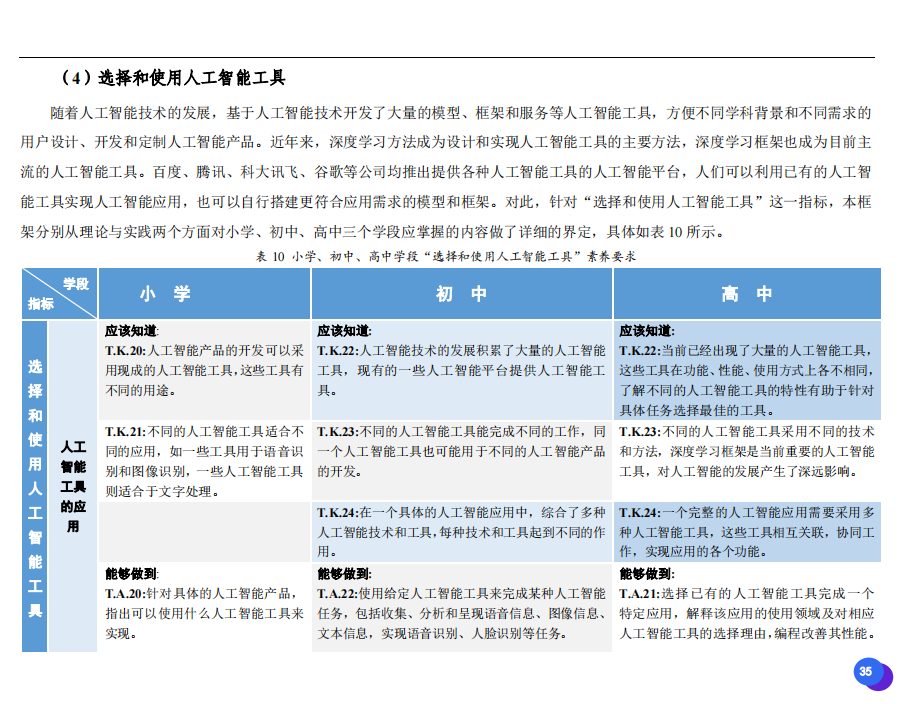Click the intro paragraph starting with 随着人工智能技术的发展
907x704 pixels.
coord(447,172)
